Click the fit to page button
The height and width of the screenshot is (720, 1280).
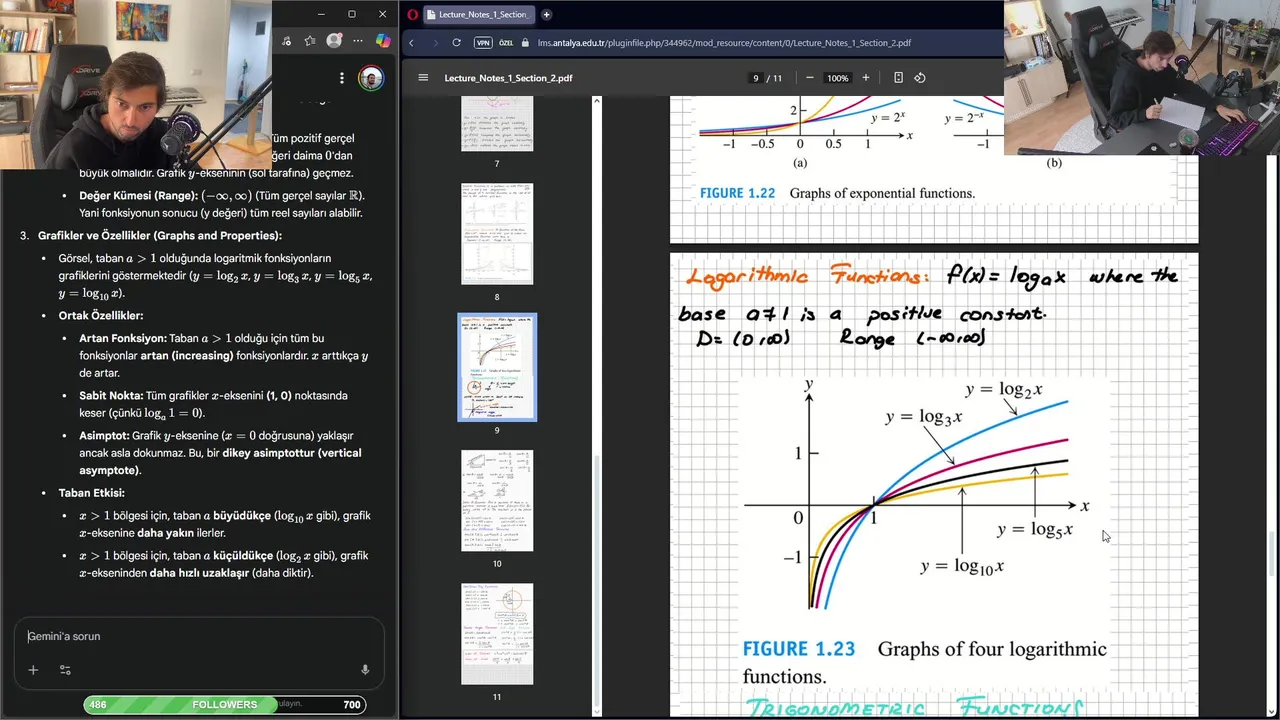898,78
